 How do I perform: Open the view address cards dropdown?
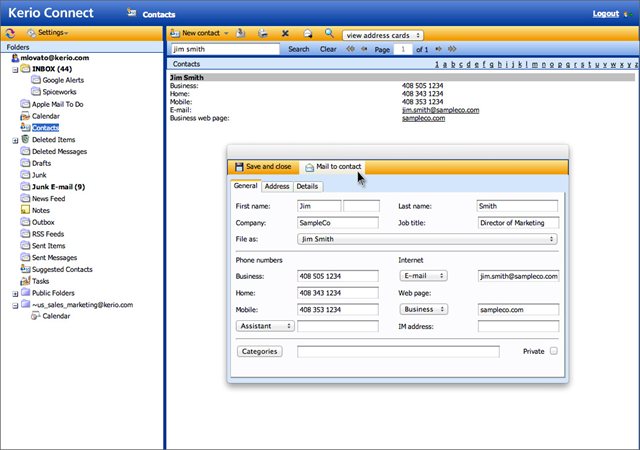(x=382, y=36)
